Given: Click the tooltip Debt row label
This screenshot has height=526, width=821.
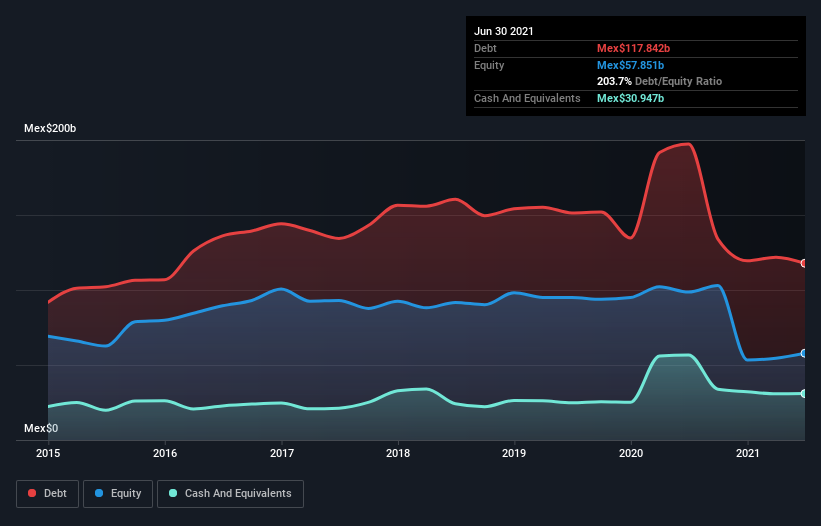Looking at the screenshot, I should pyautogui.click(x=485, y=48).
